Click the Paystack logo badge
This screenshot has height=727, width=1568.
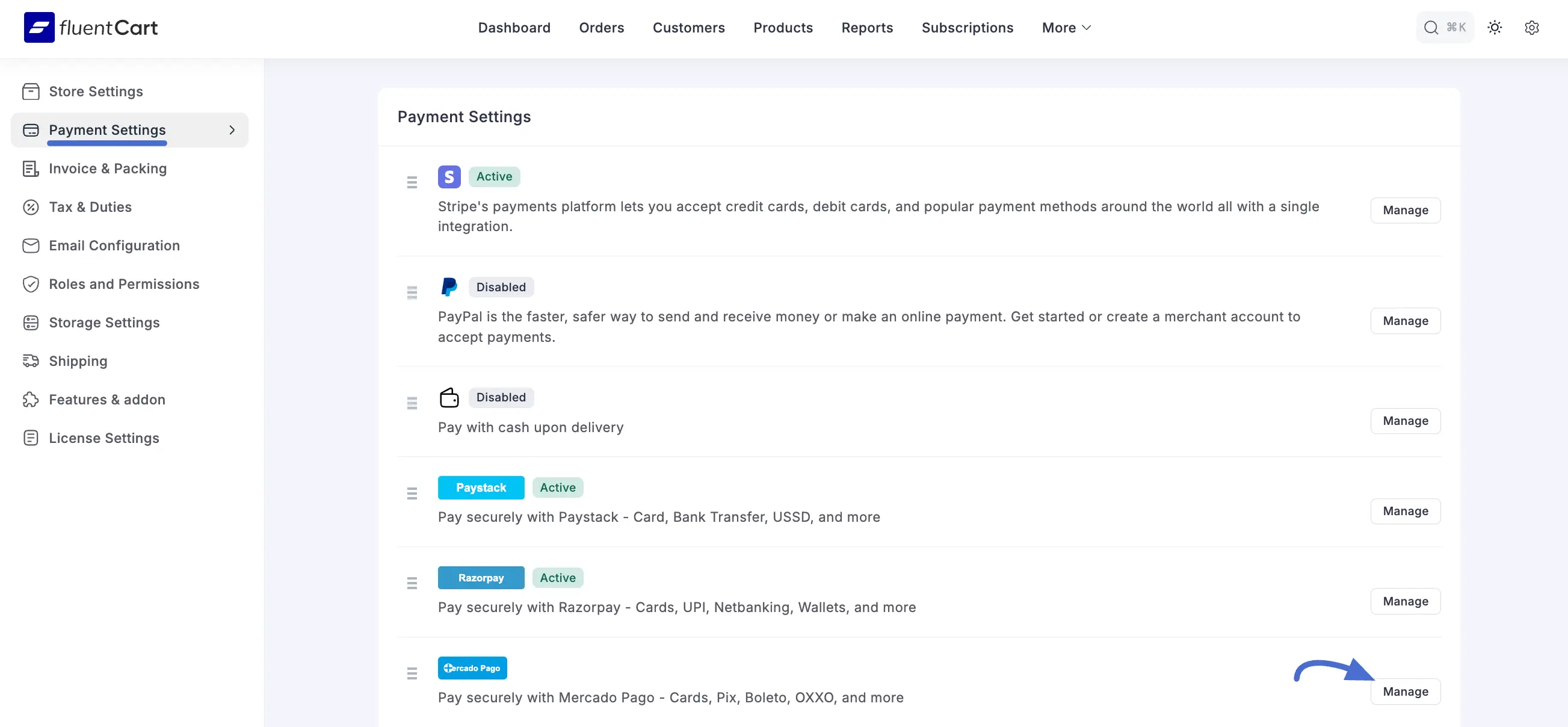pos(480,487)
